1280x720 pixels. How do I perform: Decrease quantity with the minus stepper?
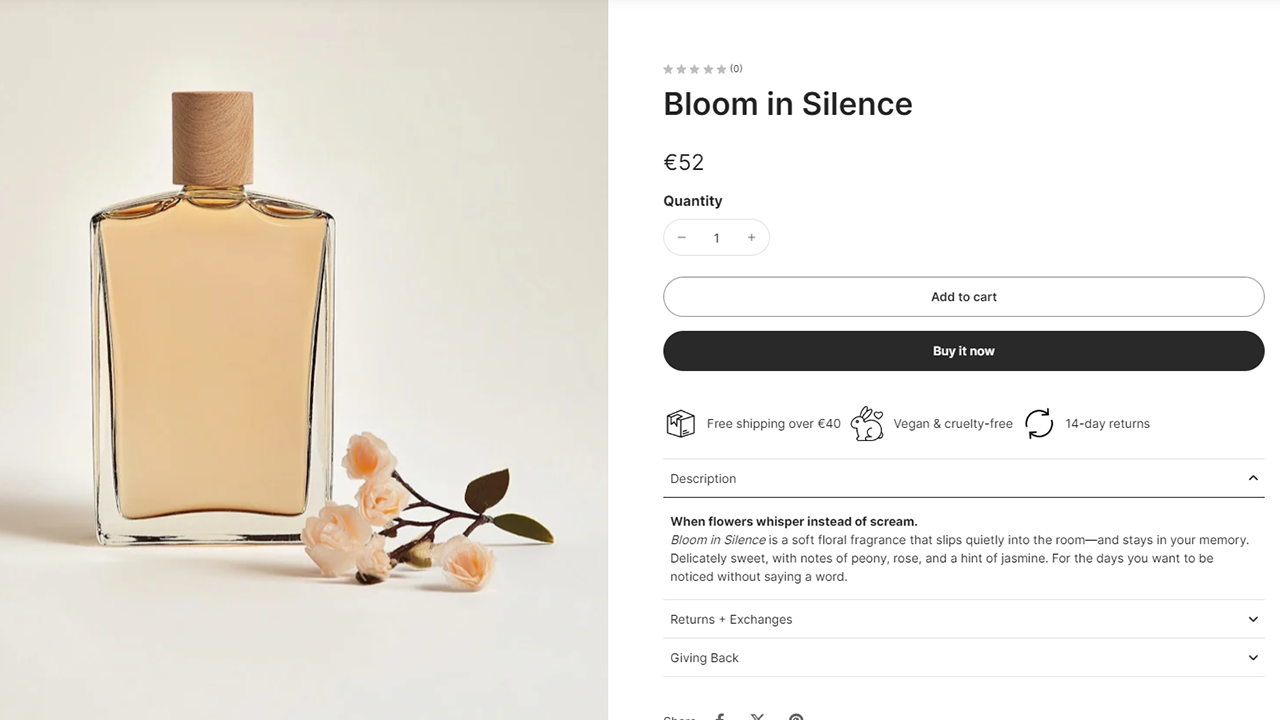(682, 237)
